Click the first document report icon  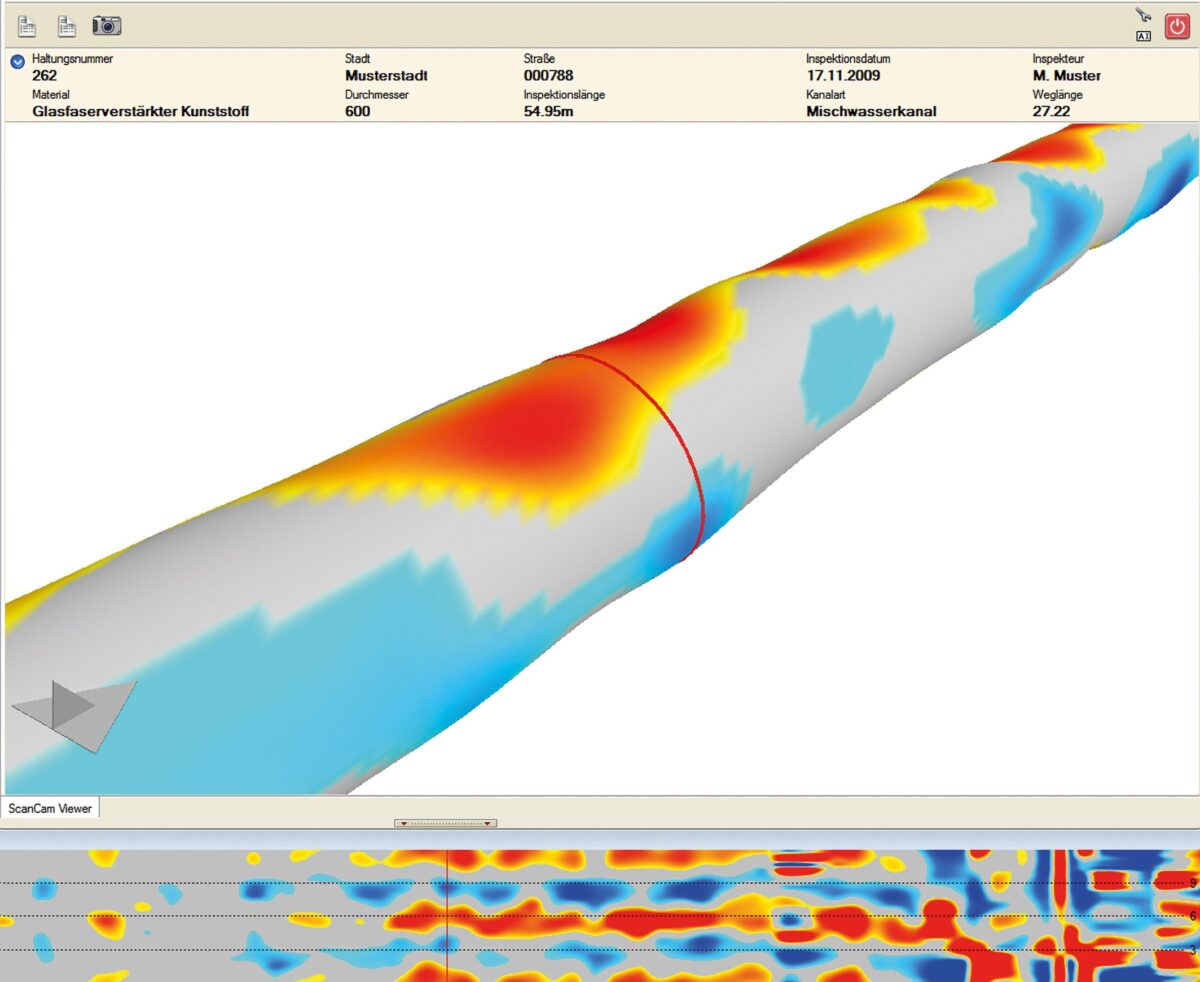[x=27, y=26]
